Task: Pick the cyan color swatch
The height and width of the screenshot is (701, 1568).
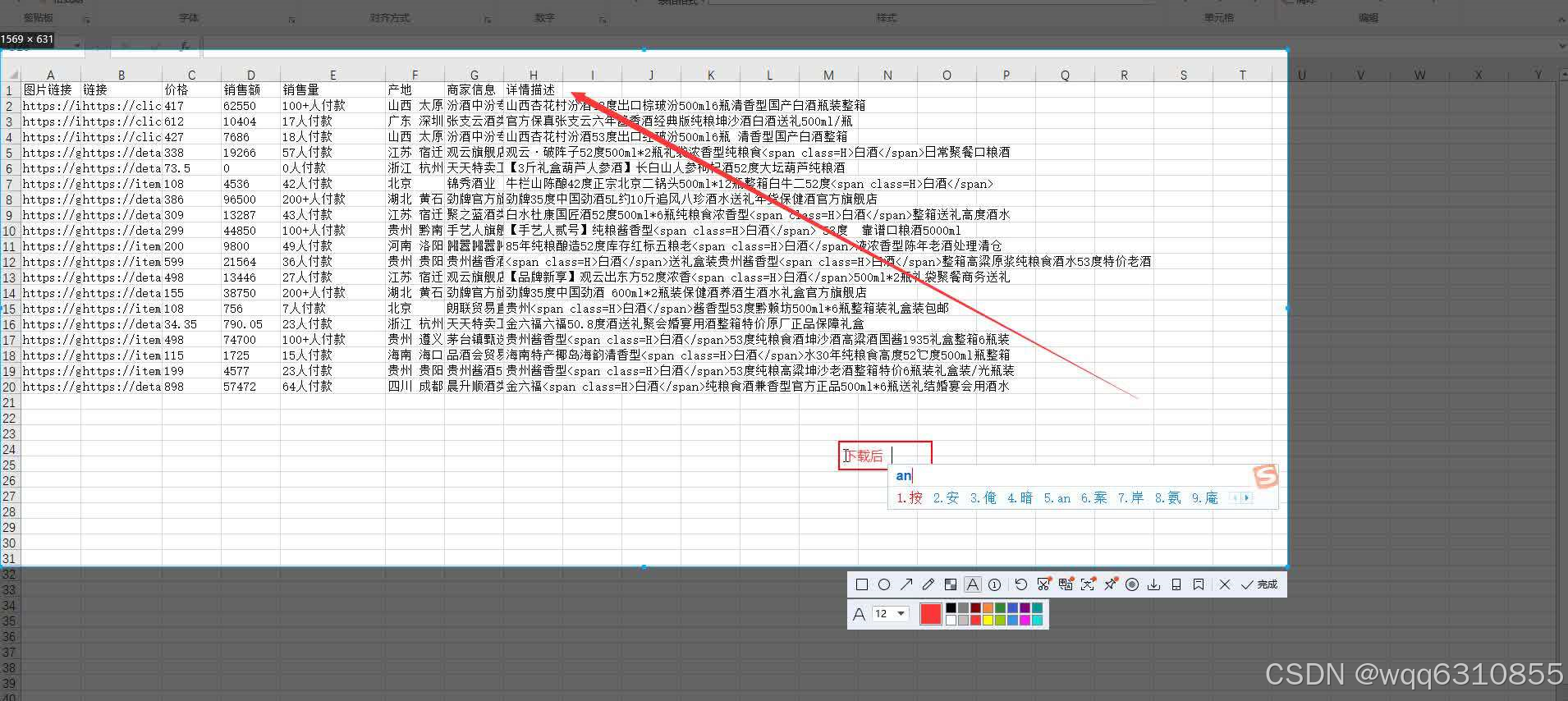Action: 1037,620
